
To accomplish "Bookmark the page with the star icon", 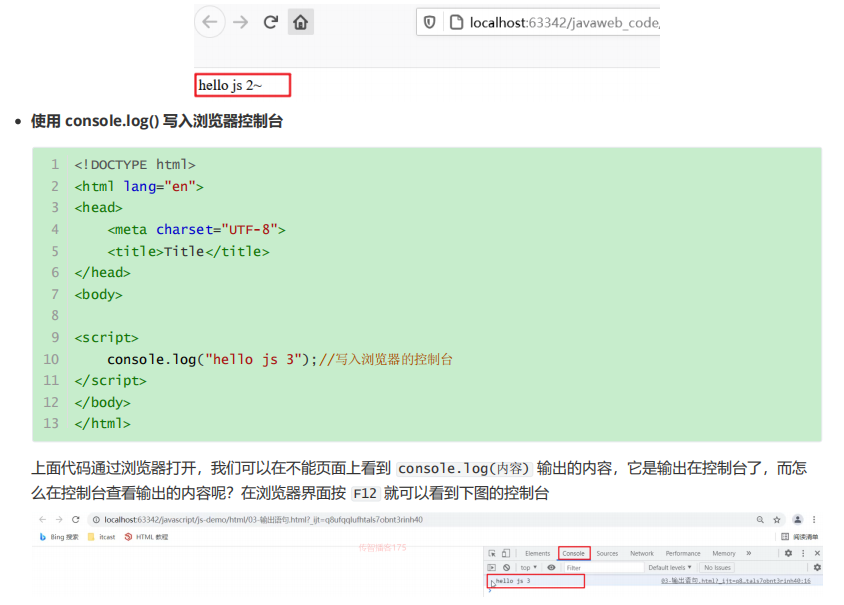I will coord(777,519).
